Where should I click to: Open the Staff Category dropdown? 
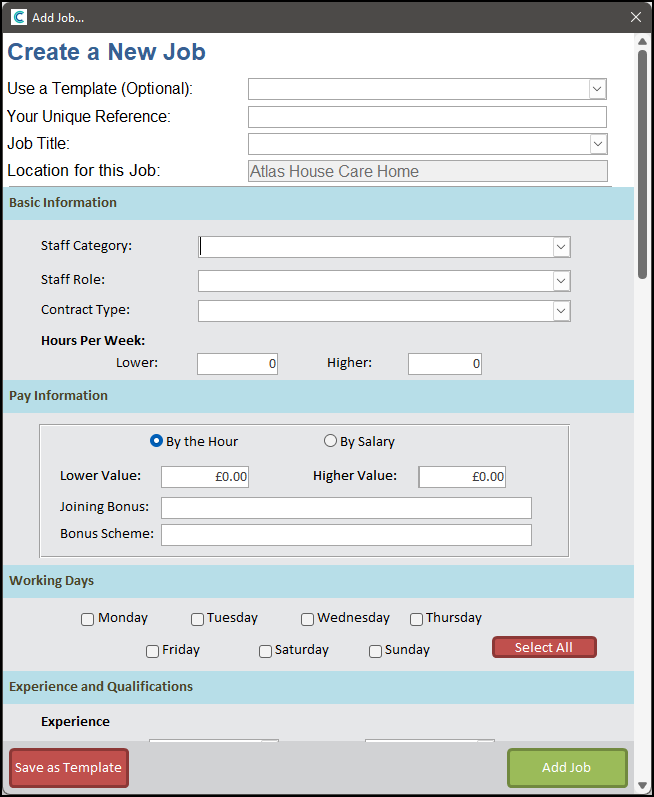(561, 247)
